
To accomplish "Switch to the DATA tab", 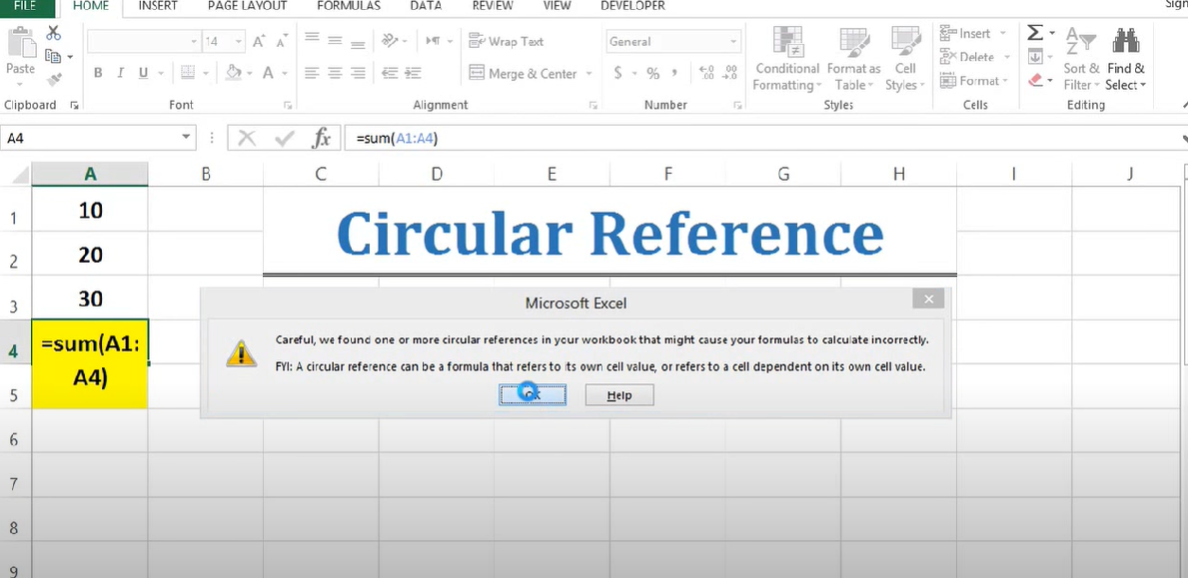I will [x=425, y=6].
